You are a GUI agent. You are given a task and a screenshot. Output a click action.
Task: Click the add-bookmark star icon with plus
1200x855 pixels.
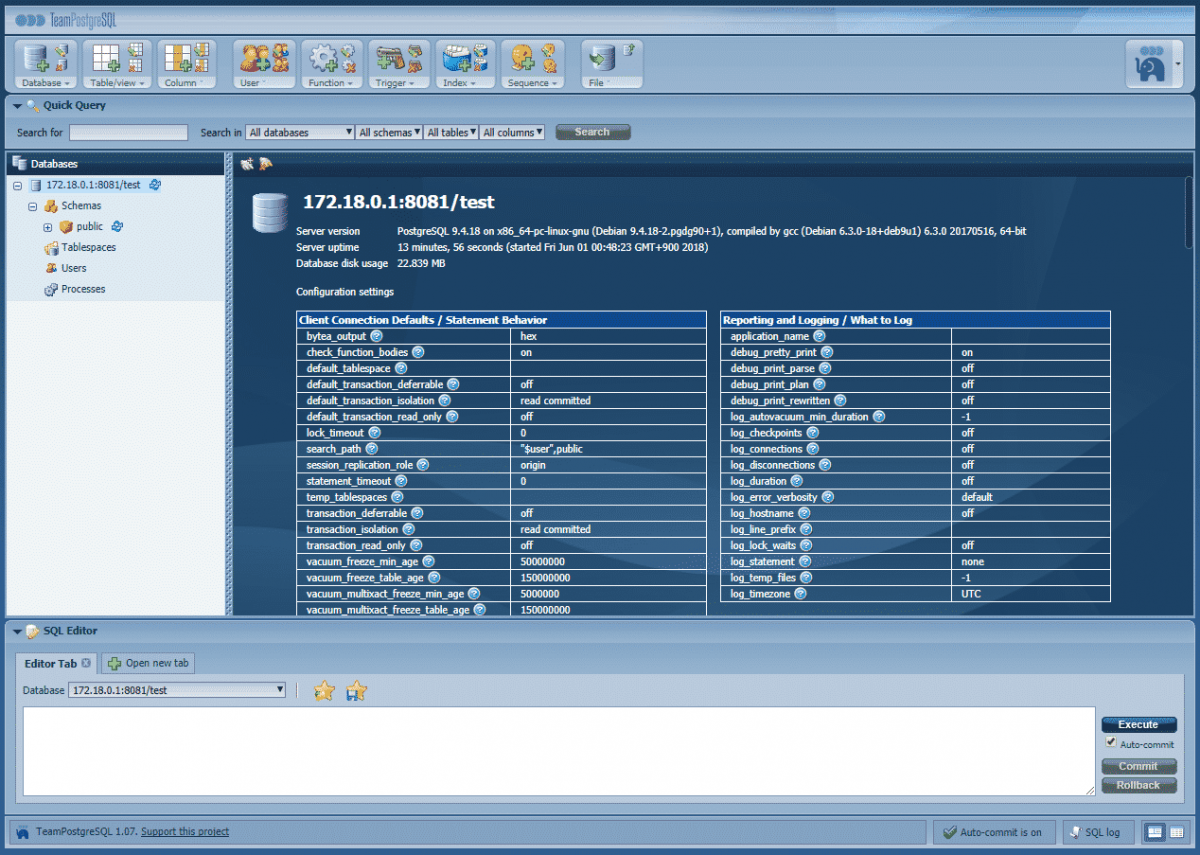[x=356, y=691]
